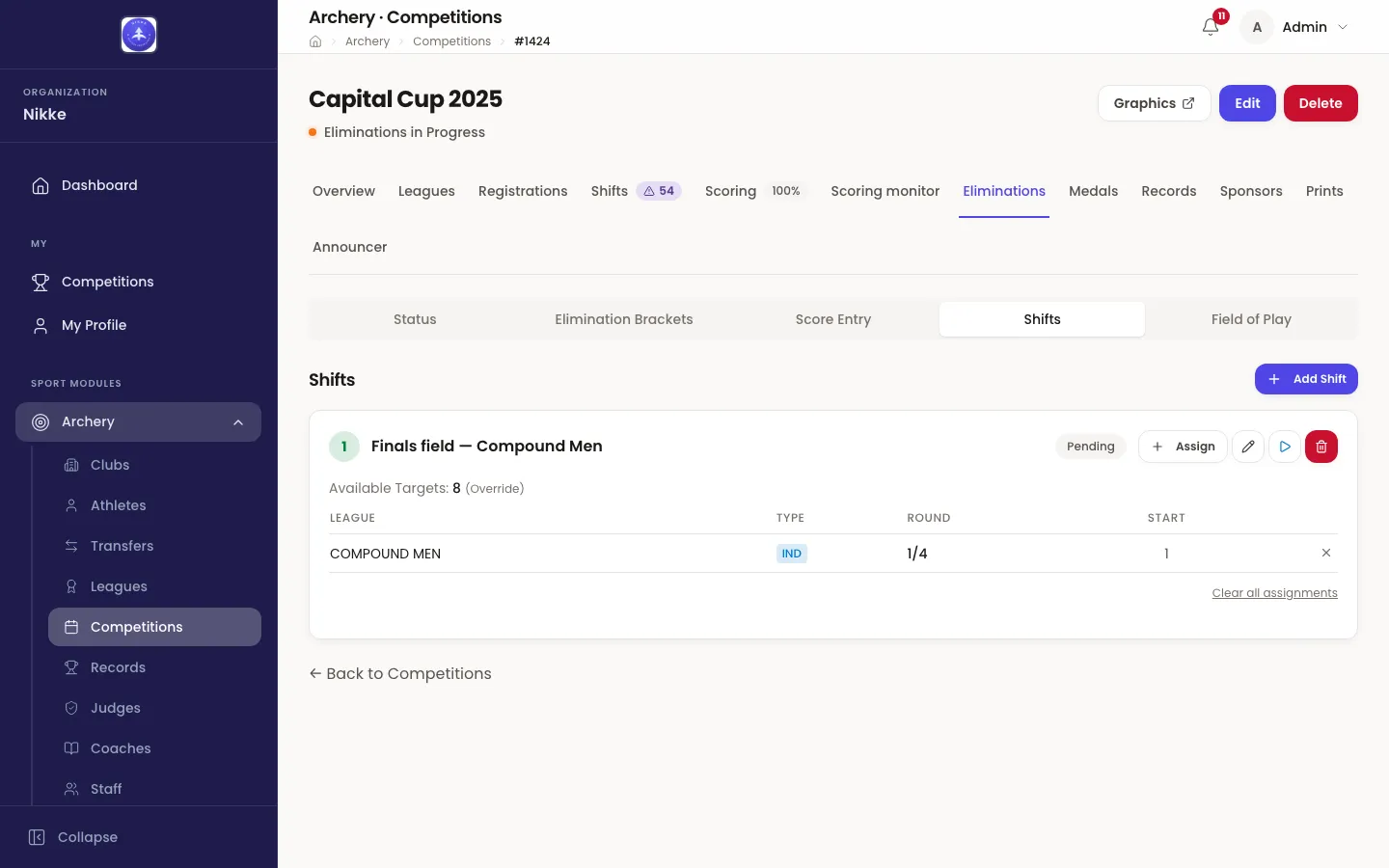
Task: Start the shift with the play icon
Action: (x=1285, y=447)
